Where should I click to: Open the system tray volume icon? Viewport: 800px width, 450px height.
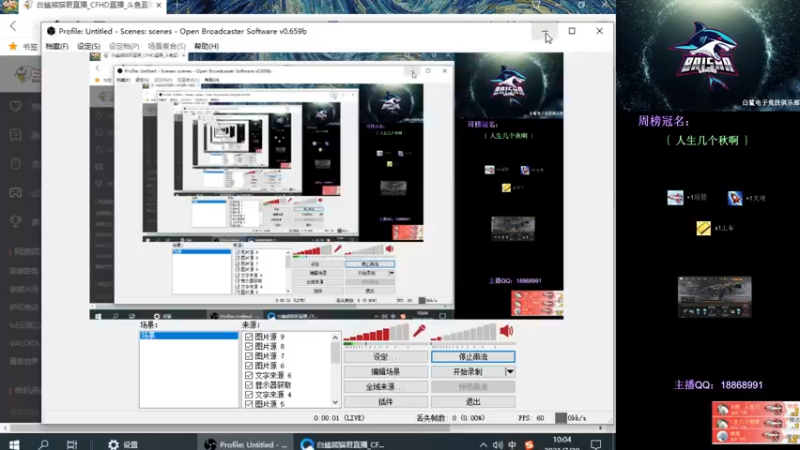point(497,445)
